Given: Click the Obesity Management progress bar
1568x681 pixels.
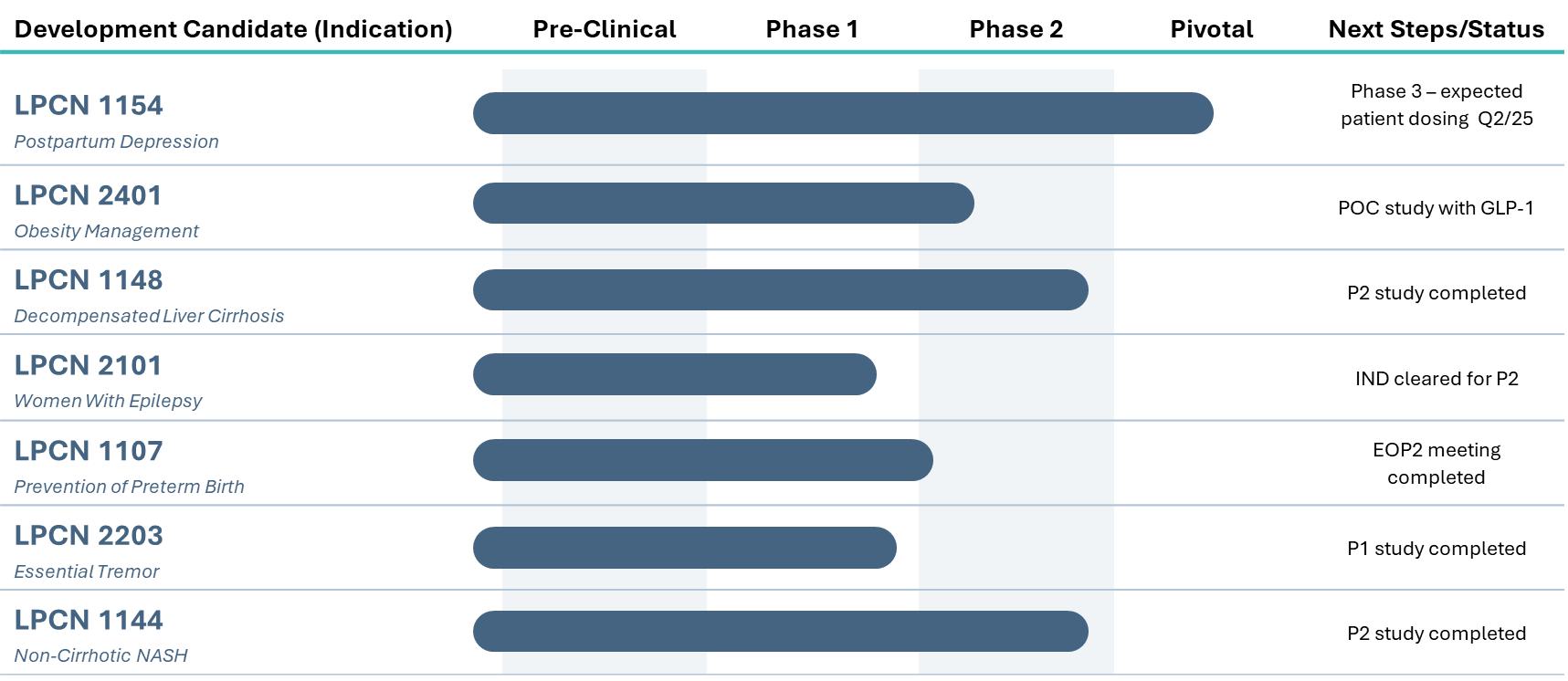Looking at the screenshot, I should coord(723,203).
